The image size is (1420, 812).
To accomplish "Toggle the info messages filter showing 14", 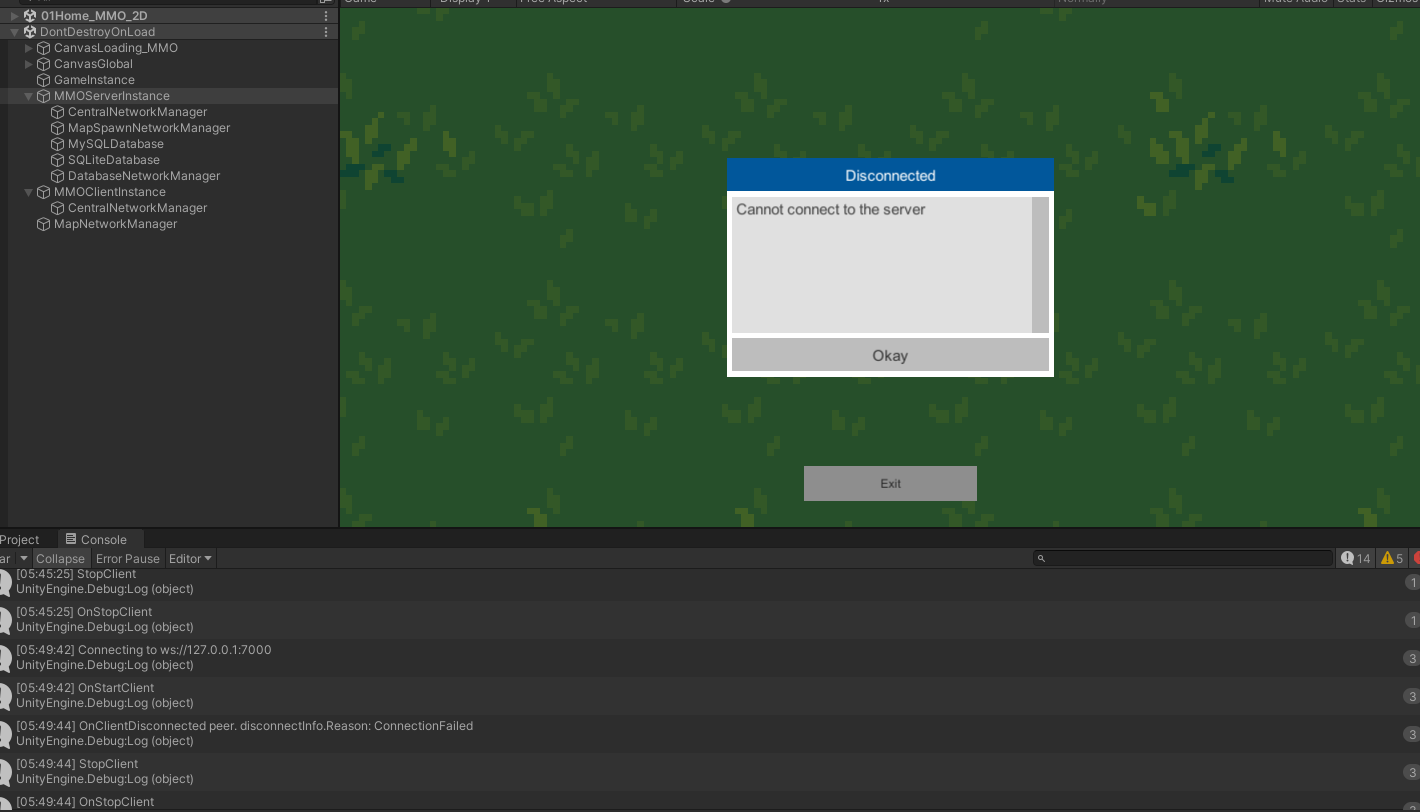I will [x=1354, y=558].
